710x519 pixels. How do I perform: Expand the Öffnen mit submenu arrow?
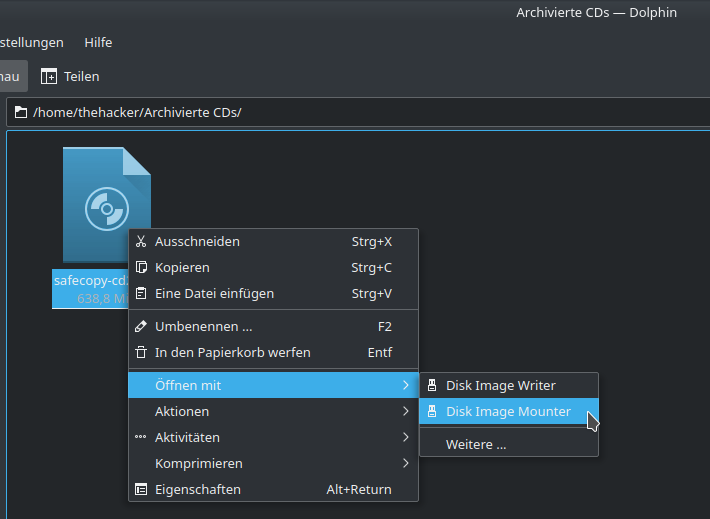click(x=405, y=385)
